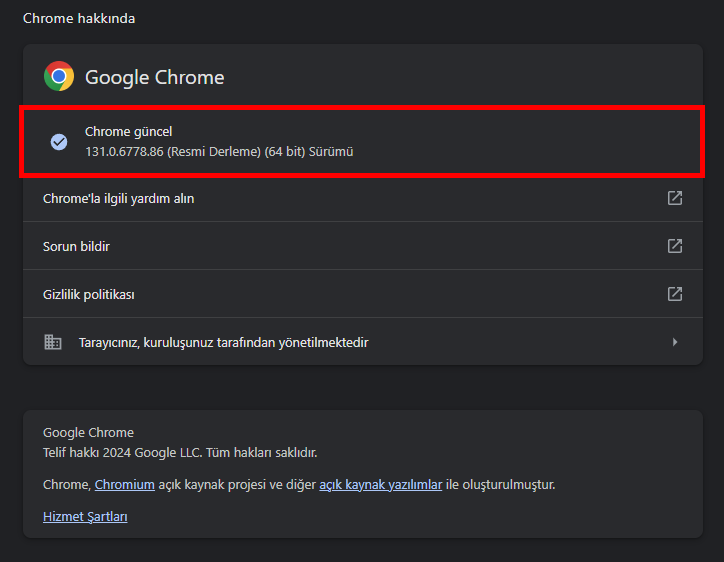Select the Sorun bildir row
The width and height of the screenshot is (724, 562).
[x=76, y=246]
